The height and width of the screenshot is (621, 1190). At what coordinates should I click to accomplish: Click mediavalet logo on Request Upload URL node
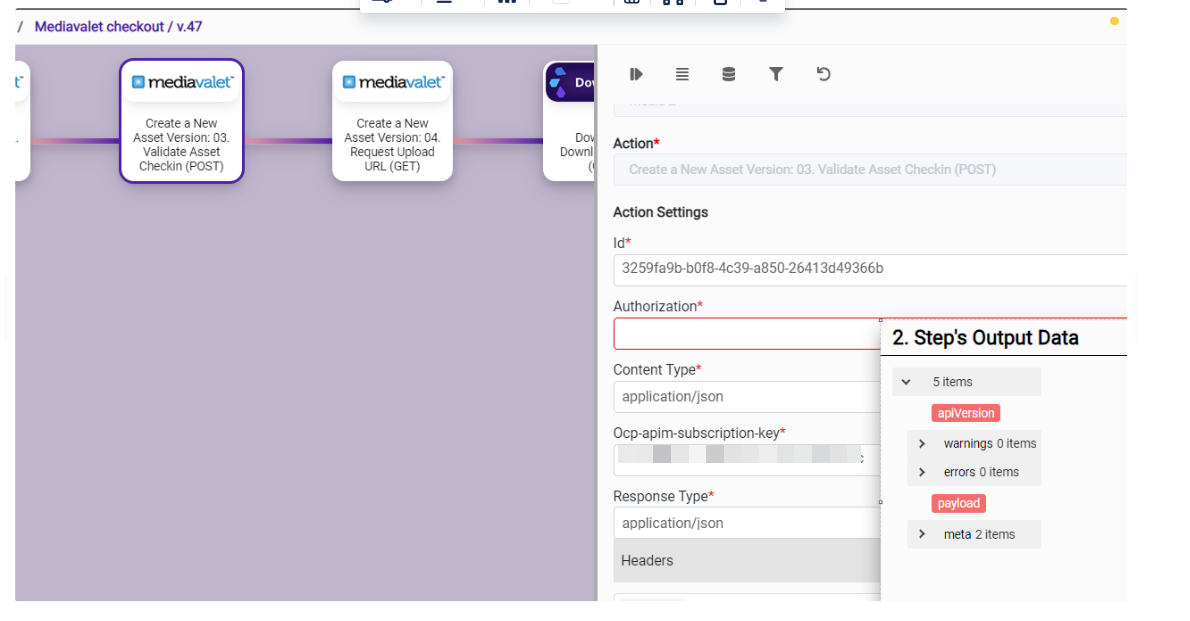click(393, 83)
